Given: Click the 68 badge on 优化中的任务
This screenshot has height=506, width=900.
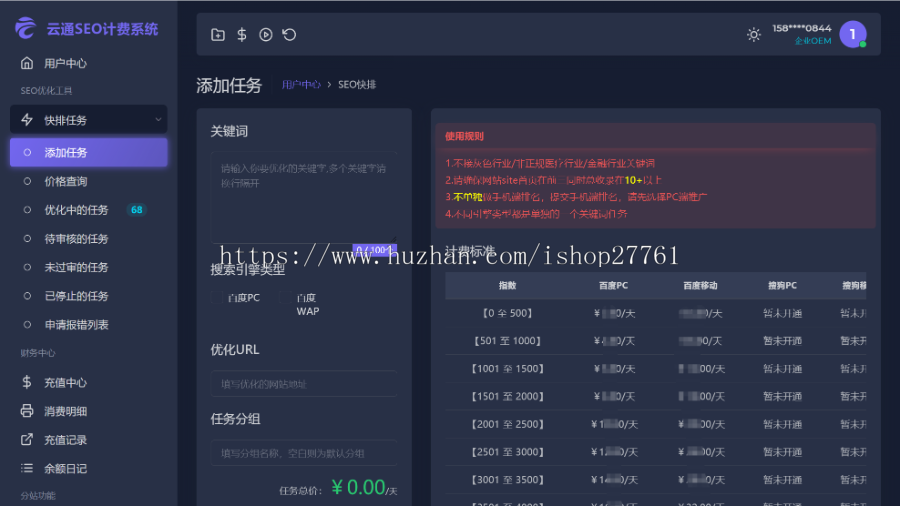Looking at the screenshot, I should click(x=137, y=210).
